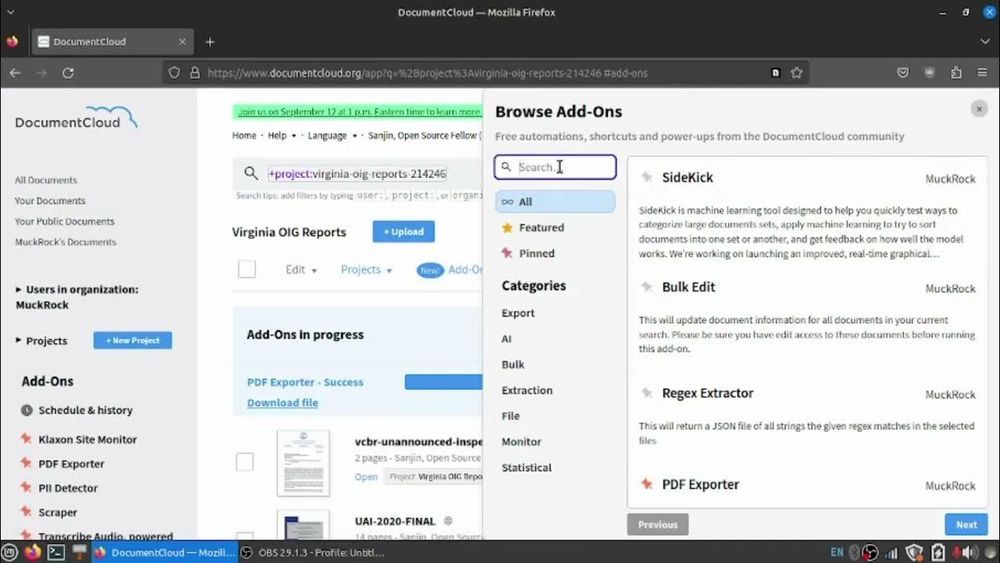Click the Klaxon Site Monitor pin icon
This screenshot has height=563, width=1000.
(x=26, y=439)
